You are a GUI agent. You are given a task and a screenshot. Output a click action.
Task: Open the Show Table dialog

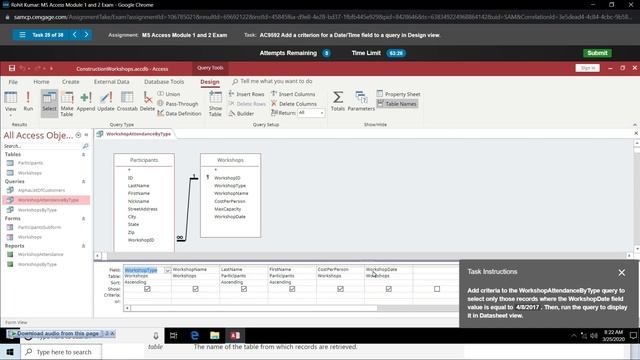pos(215,104)
